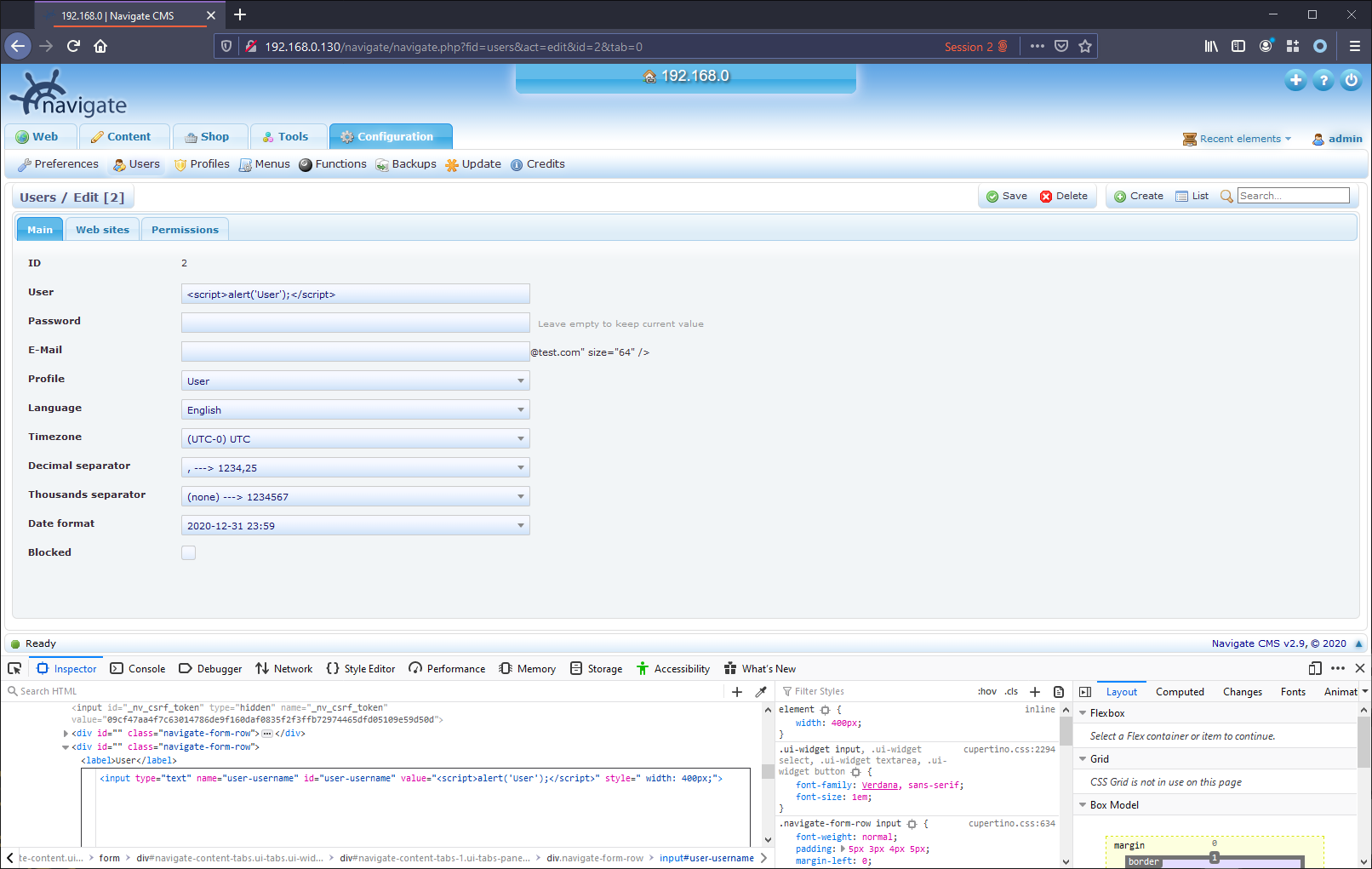Screen dimensions: 1372x869
Task: Focus the Password input field
Action: click(x=356, y=323)
